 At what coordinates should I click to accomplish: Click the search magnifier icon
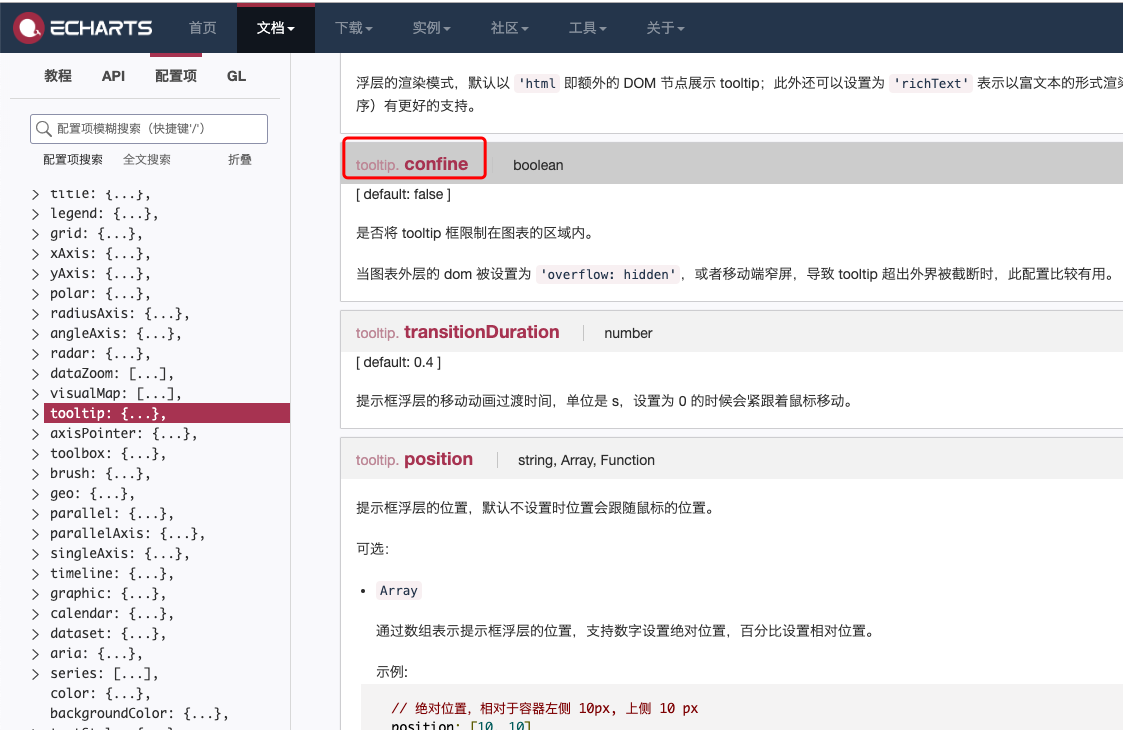click(x=43, y=128)
